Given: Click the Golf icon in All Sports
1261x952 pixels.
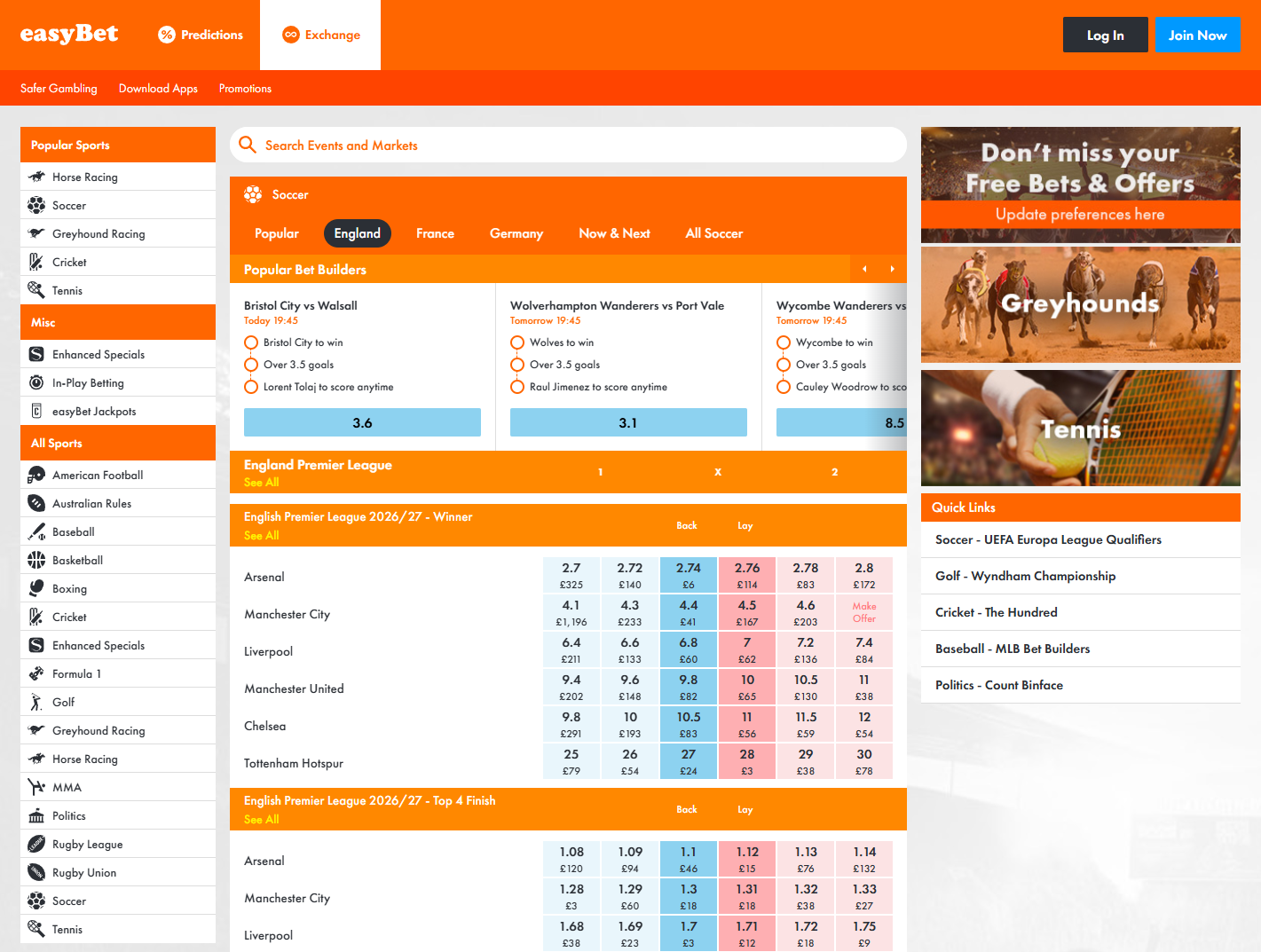Looking at the screenshot, I should (36, 702).
